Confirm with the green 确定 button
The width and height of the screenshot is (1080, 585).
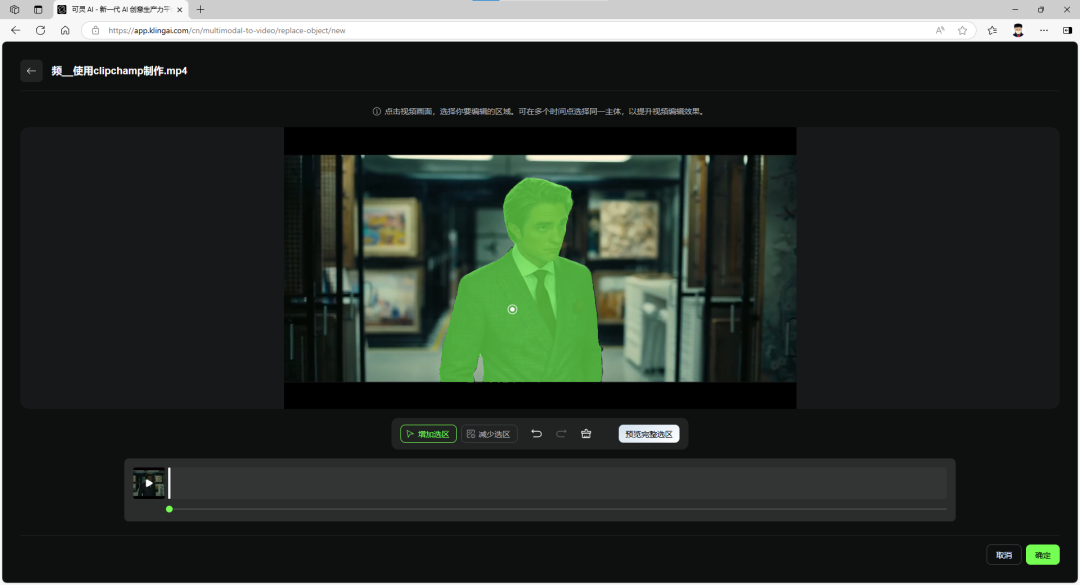click(x=1042, y=555)
